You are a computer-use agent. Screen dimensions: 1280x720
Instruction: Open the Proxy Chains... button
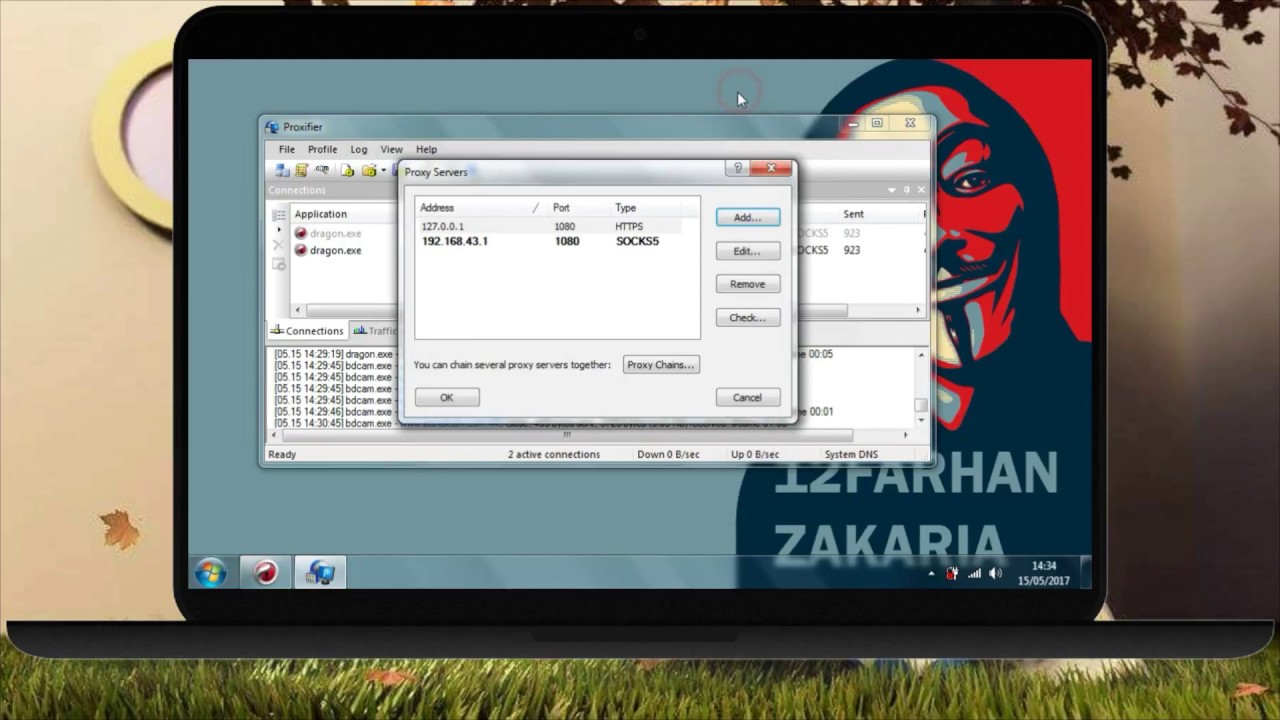point(660,365)
